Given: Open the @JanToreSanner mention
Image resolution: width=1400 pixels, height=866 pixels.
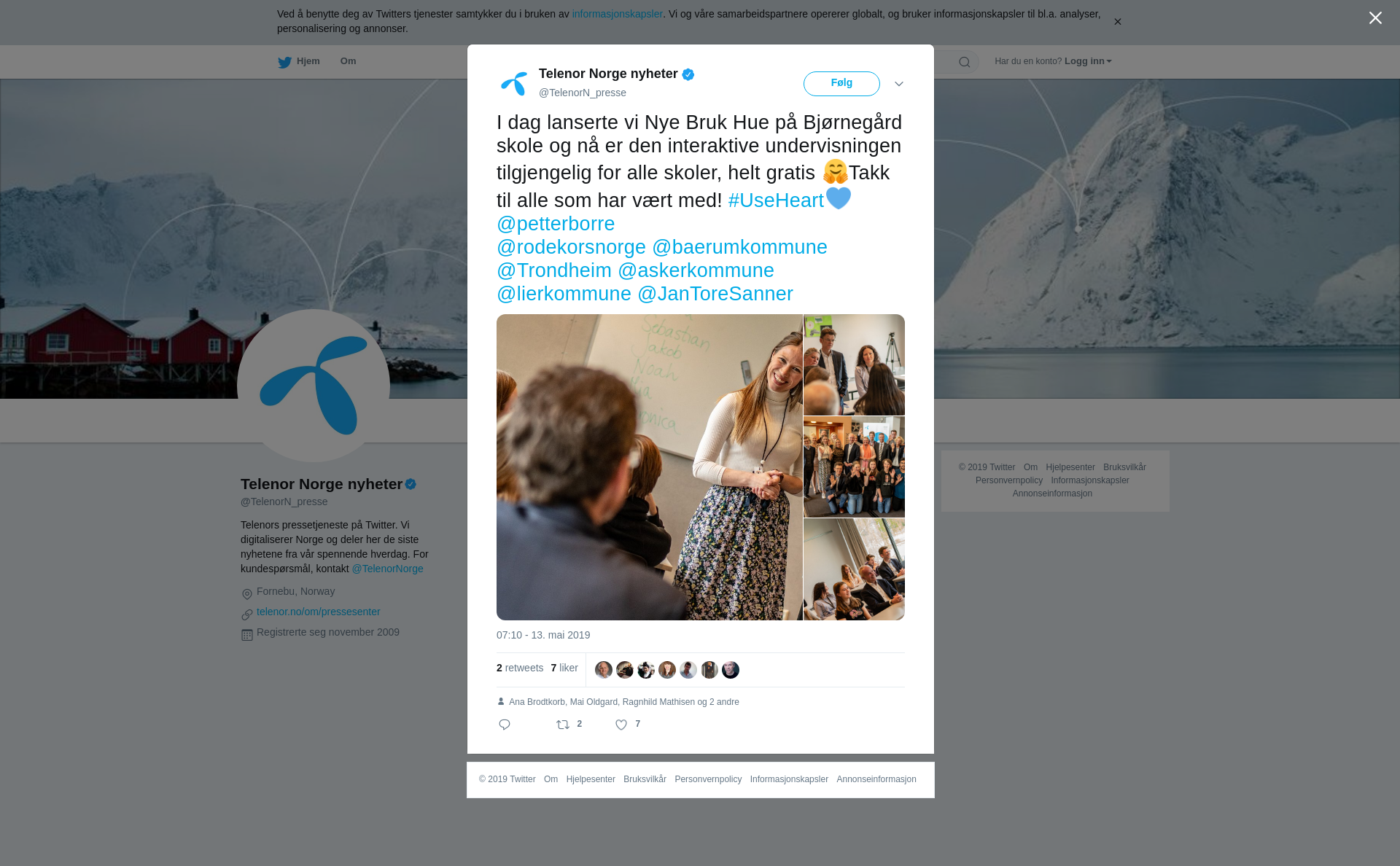Looking at the screenshot, I should [715, 294].
